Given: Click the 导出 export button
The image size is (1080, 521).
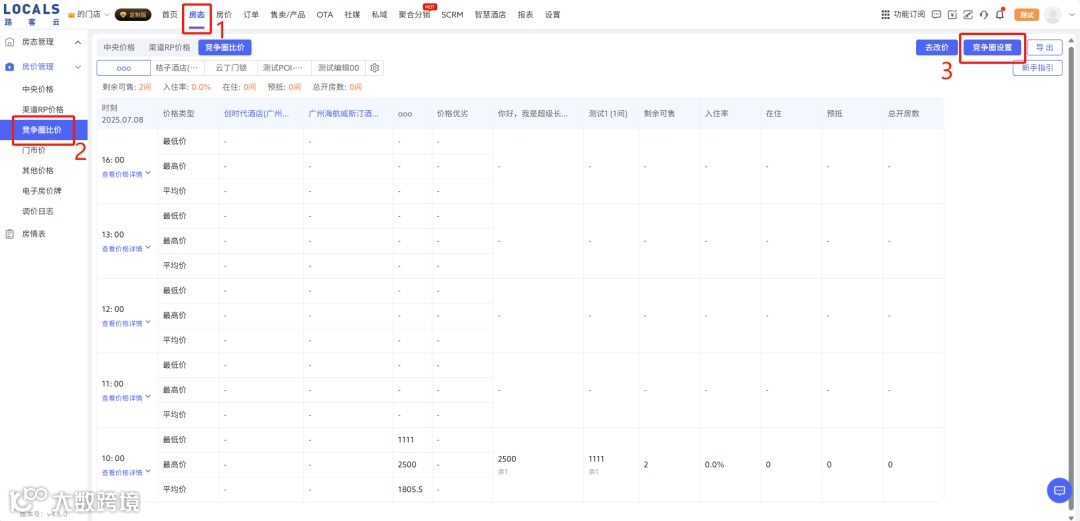Looking at the screenshot, I should pyautogui.click(x=1045, y=48).
